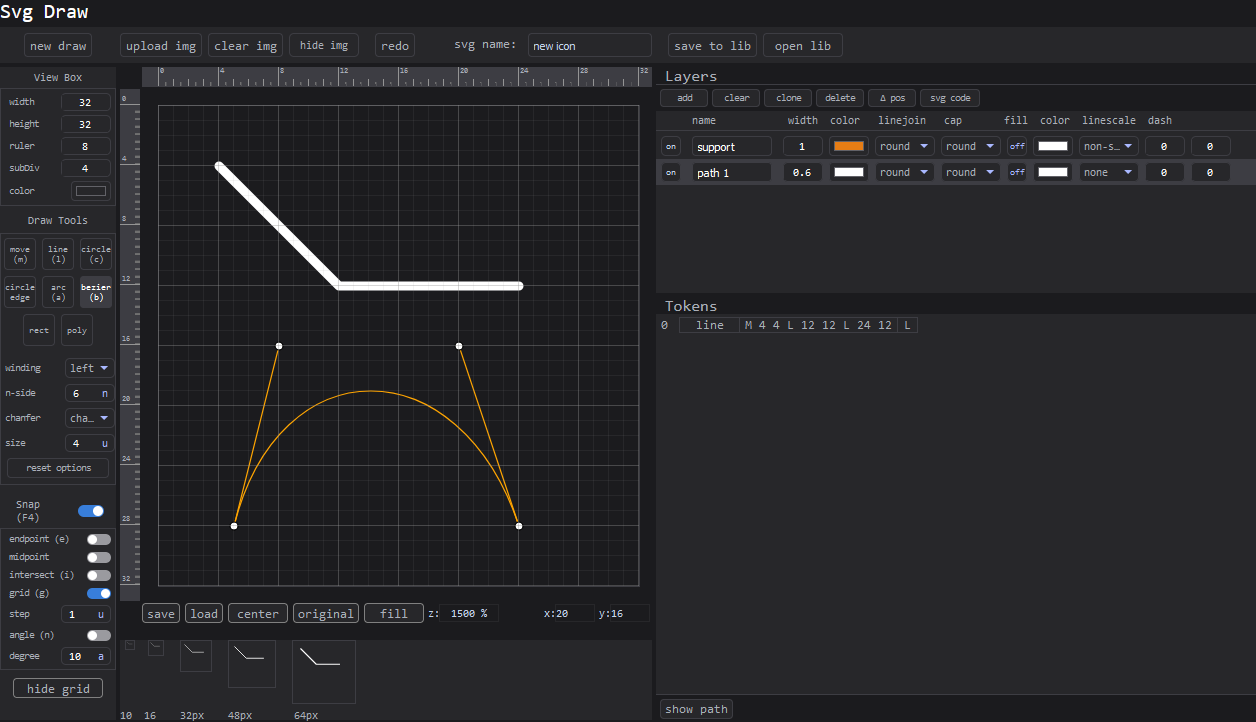Viewport: 1256px width, 722px height.
Task: Select the line (l) draw tool
Action: [x=58, y=254]
